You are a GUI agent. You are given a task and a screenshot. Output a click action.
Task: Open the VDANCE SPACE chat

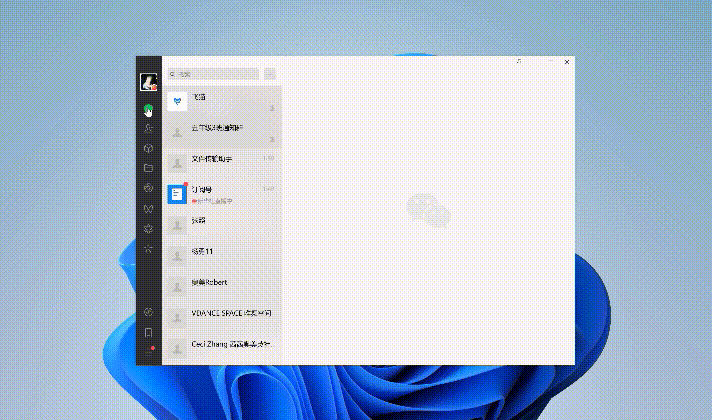(222, 318)
